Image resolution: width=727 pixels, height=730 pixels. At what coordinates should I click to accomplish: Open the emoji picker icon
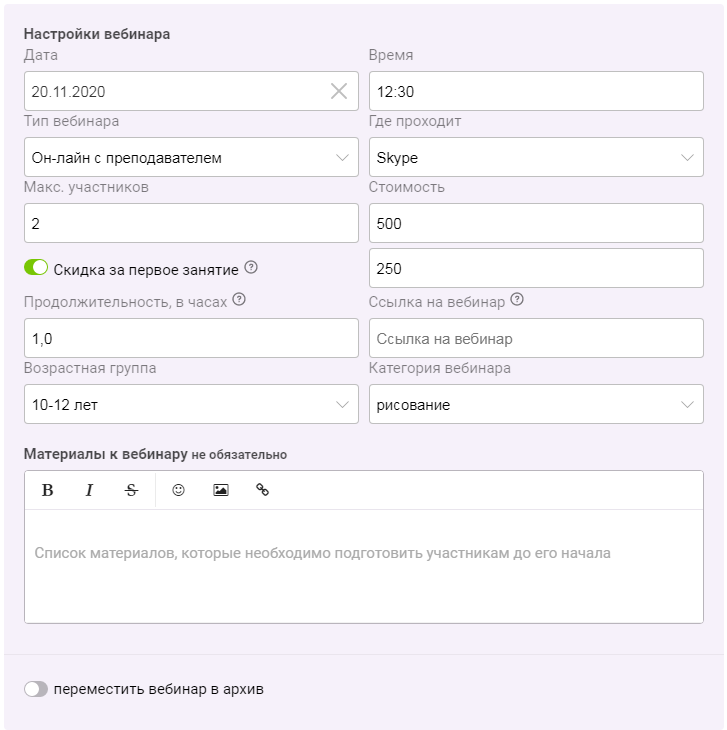(x=178, y=490)
